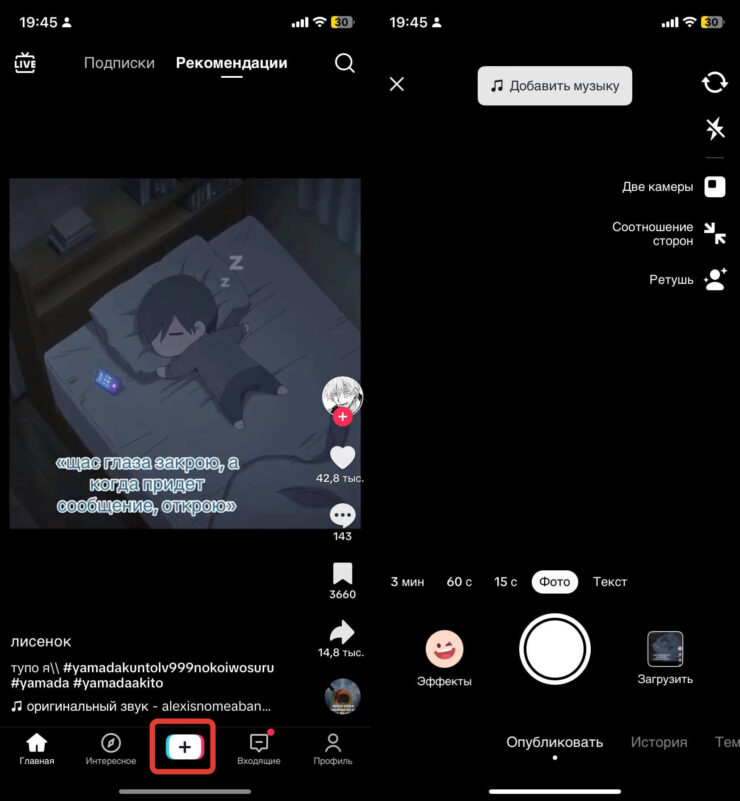Image resolution: width=740 pixels, height=801 pixels.
Task: Open the Эффекты effects face icon
Action: [x=444, y=649]
